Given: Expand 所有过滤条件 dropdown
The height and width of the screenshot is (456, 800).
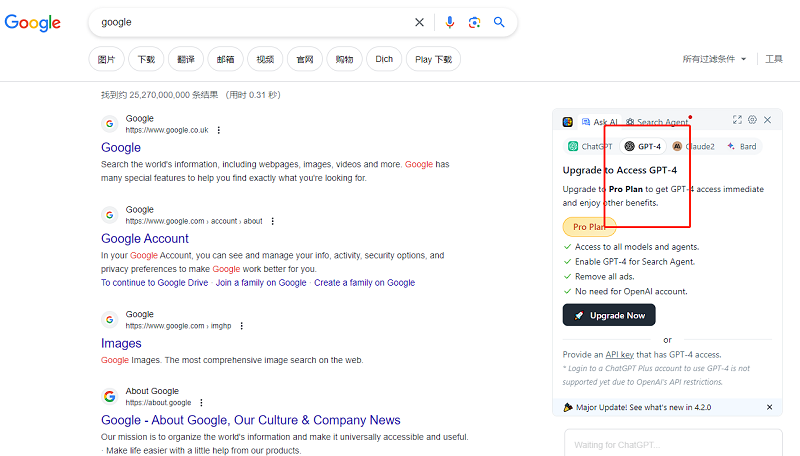Looking at the screenshot, I should point(714,59).
